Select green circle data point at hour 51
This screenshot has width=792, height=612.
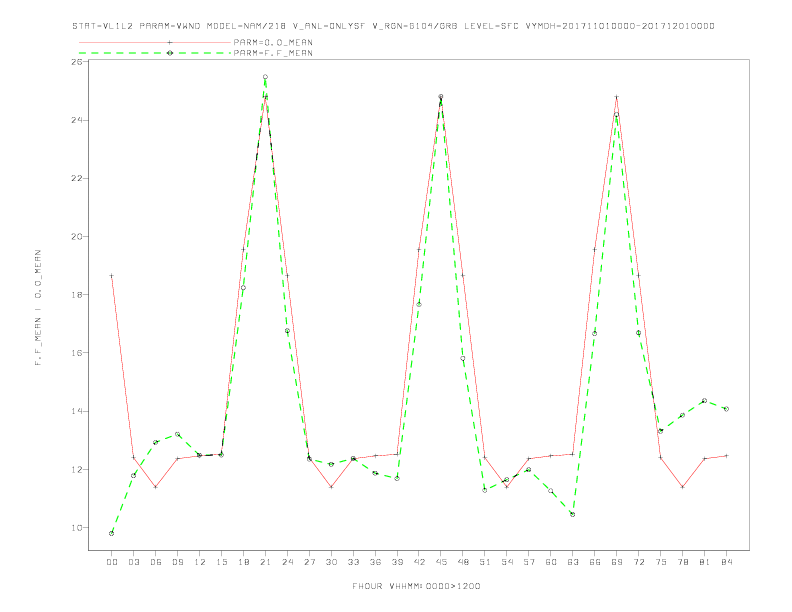click(x=484, y=490)
